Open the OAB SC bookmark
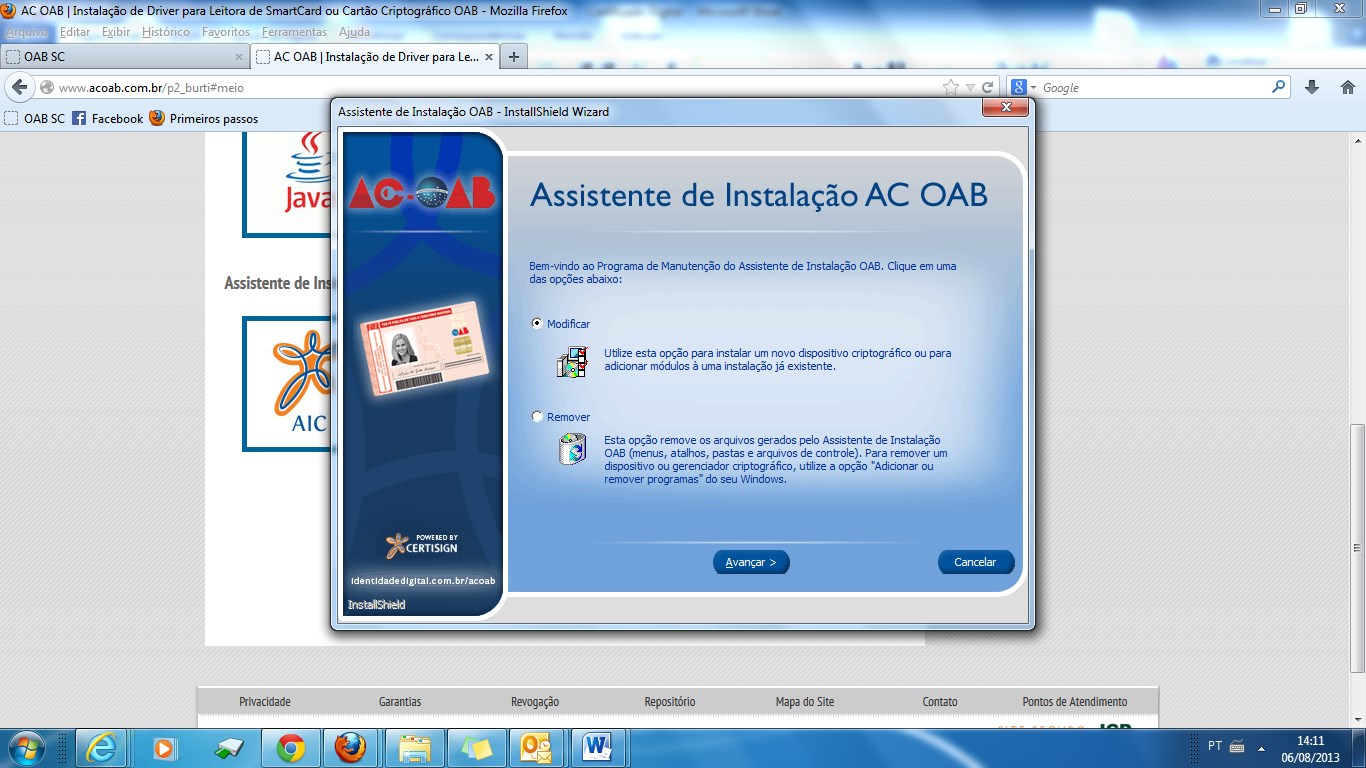 (34, 118)
